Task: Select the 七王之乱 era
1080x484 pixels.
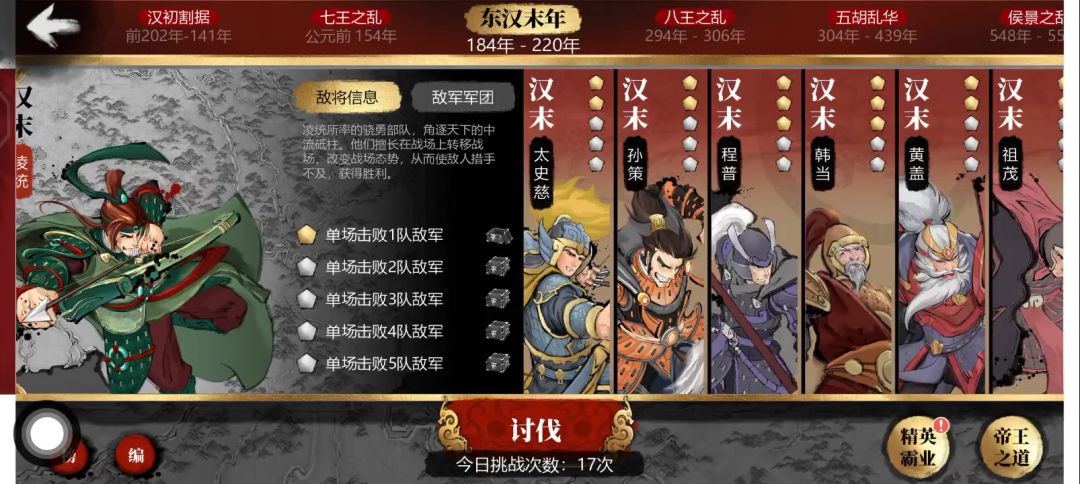Action: pyautogui.click(x=351, y=25)
